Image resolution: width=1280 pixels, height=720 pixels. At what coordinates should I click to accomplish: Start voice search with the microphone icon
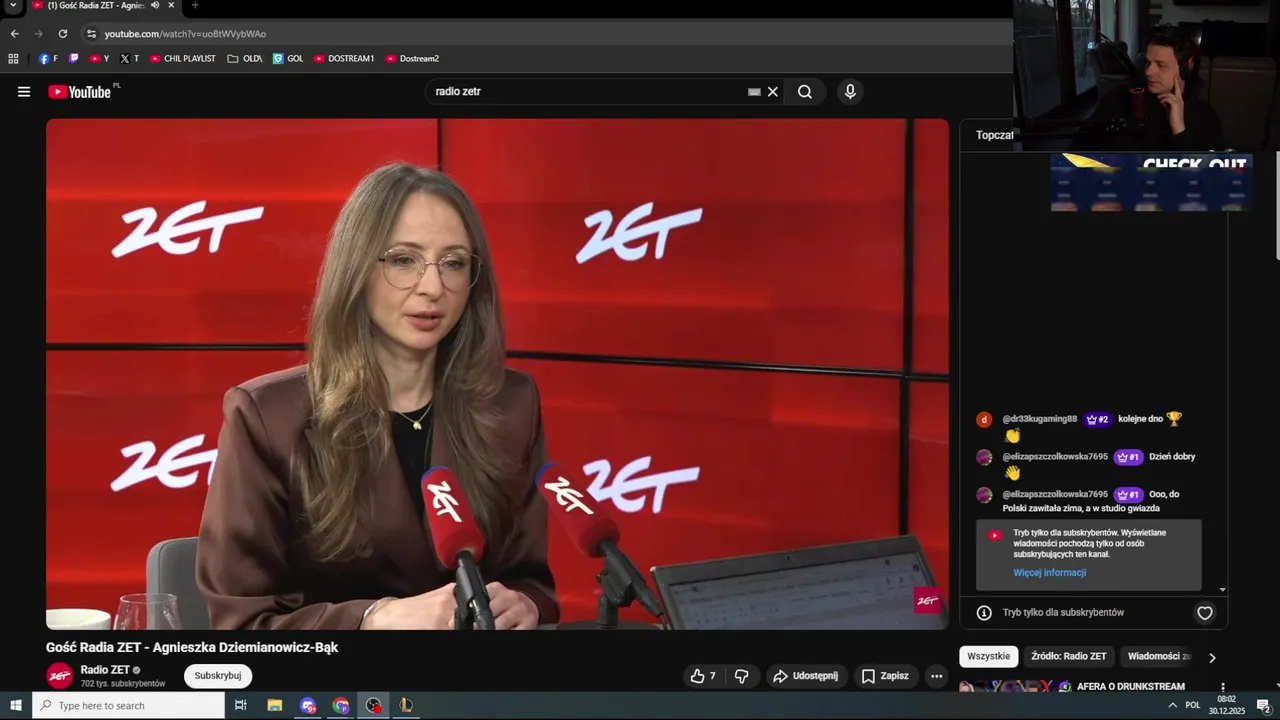(850, 92)
